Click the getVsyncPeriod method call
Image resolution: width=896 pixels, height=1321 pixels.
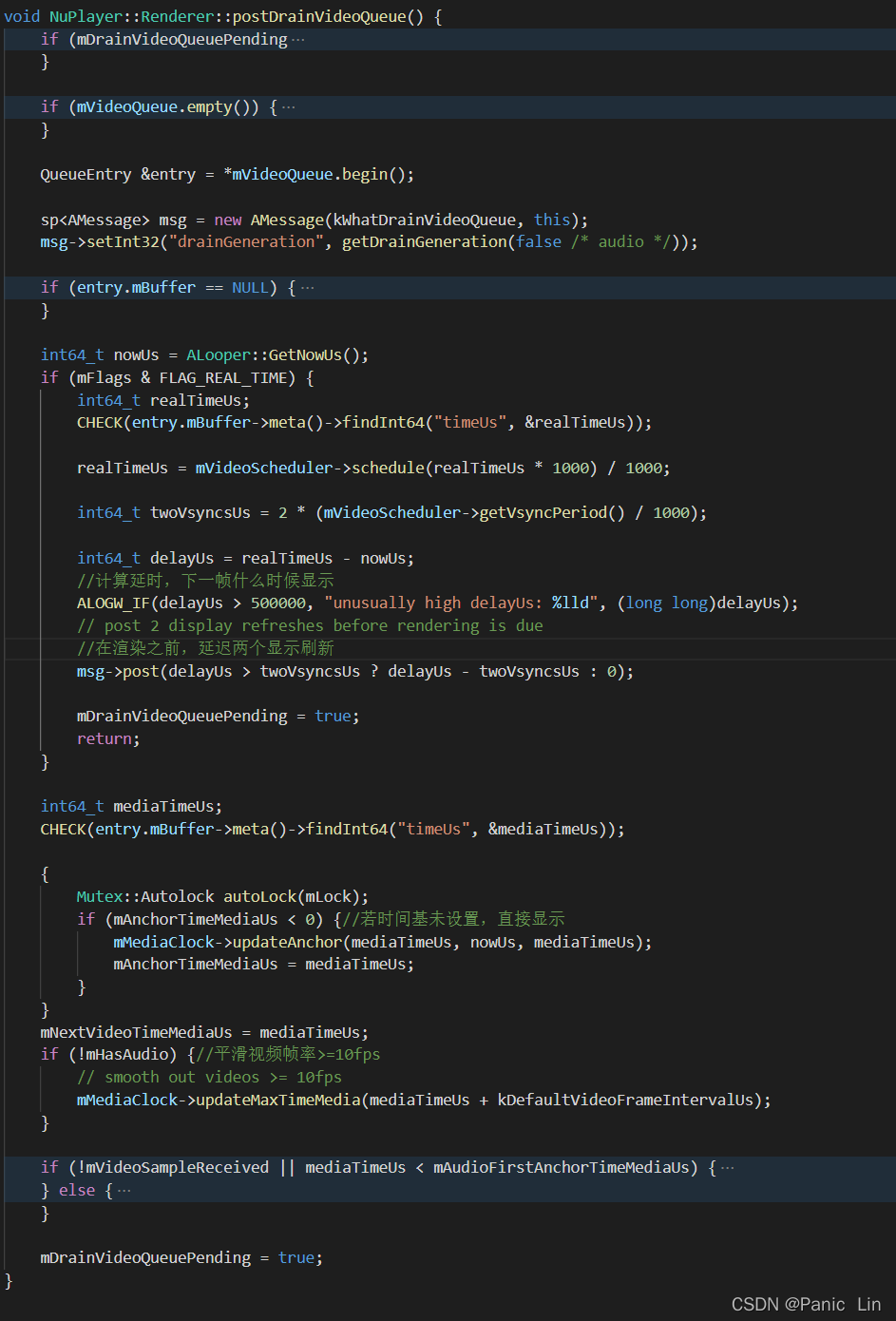point(552,513)
